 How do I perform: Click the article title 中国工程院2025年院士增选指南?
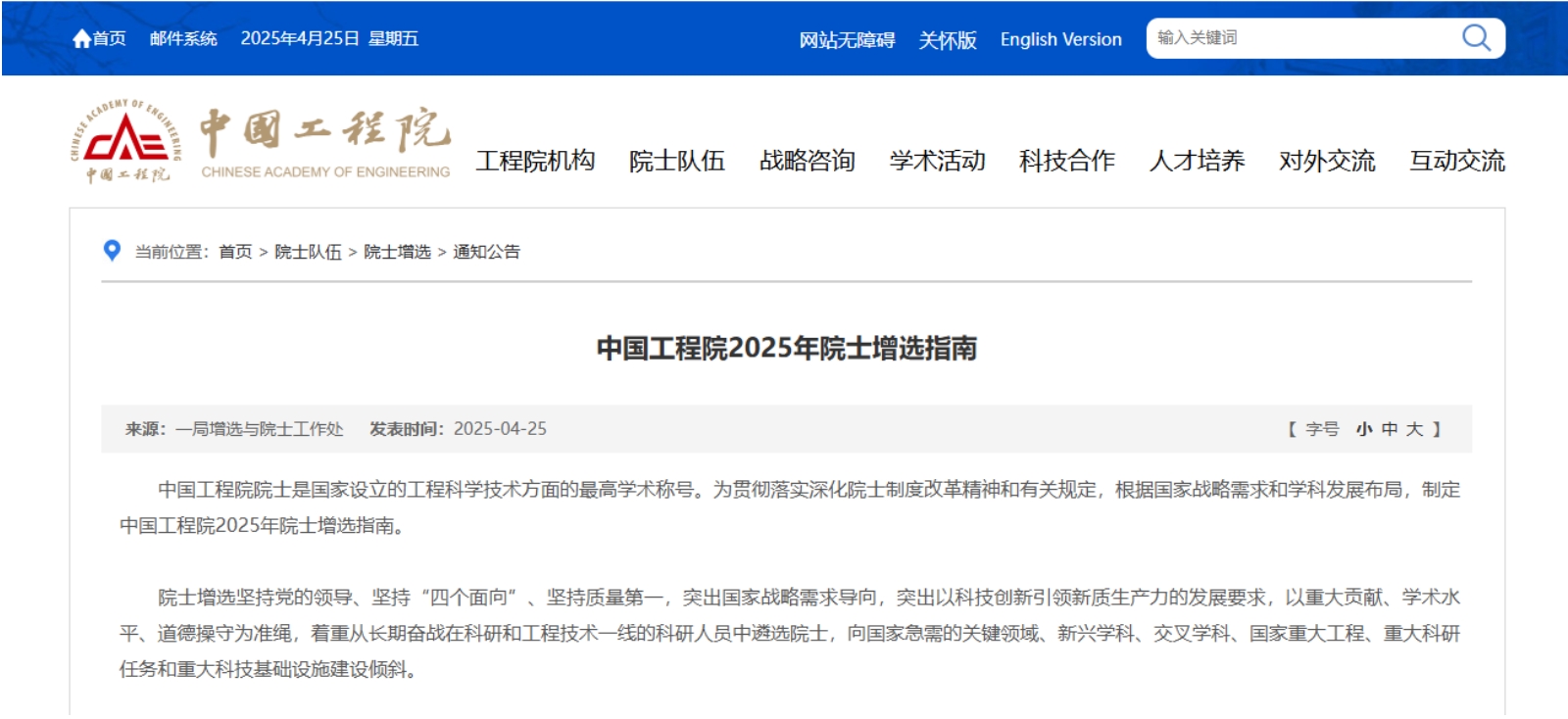786,348
